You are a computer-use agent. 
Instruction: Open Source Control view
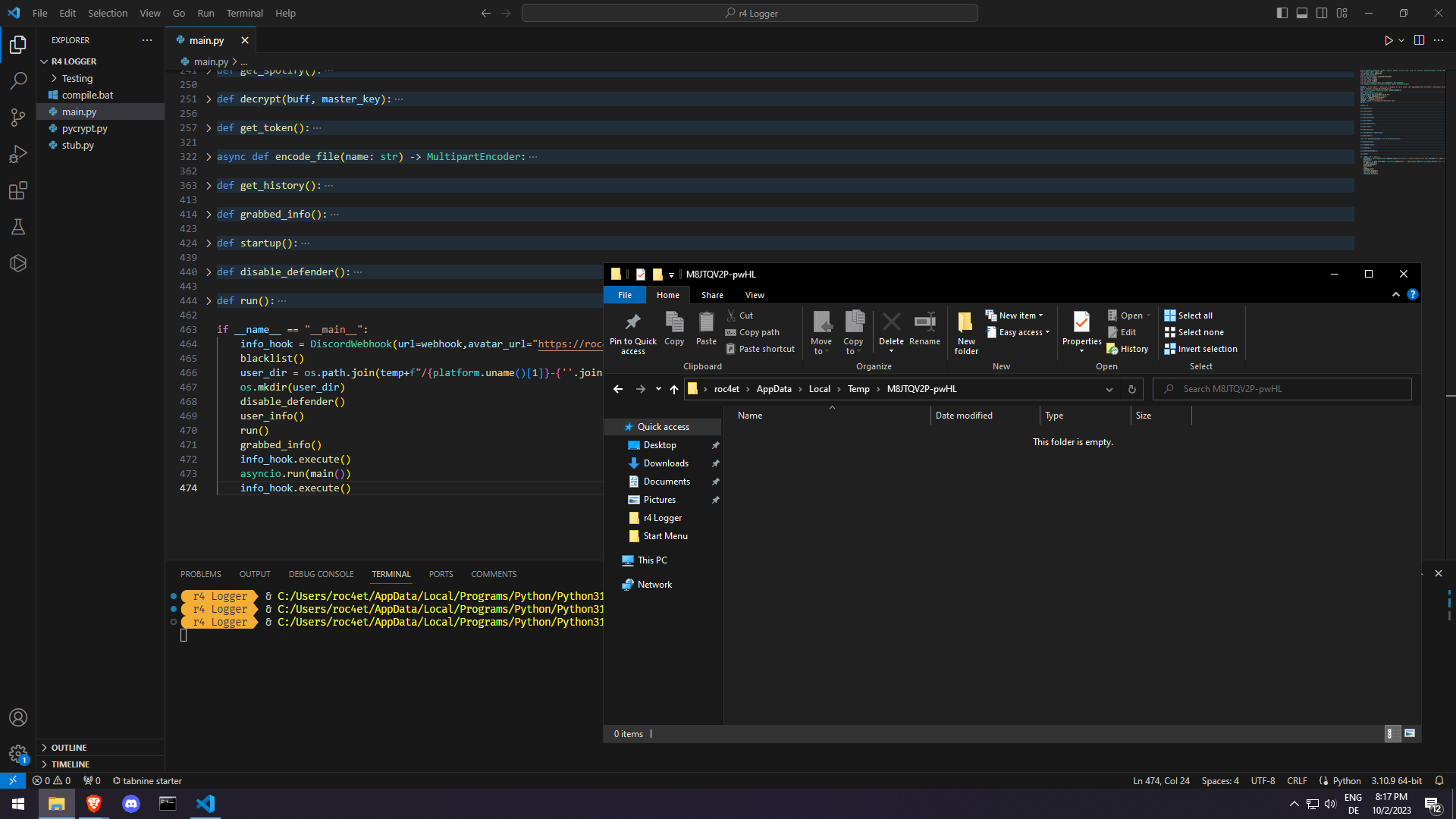click(18, 117)
